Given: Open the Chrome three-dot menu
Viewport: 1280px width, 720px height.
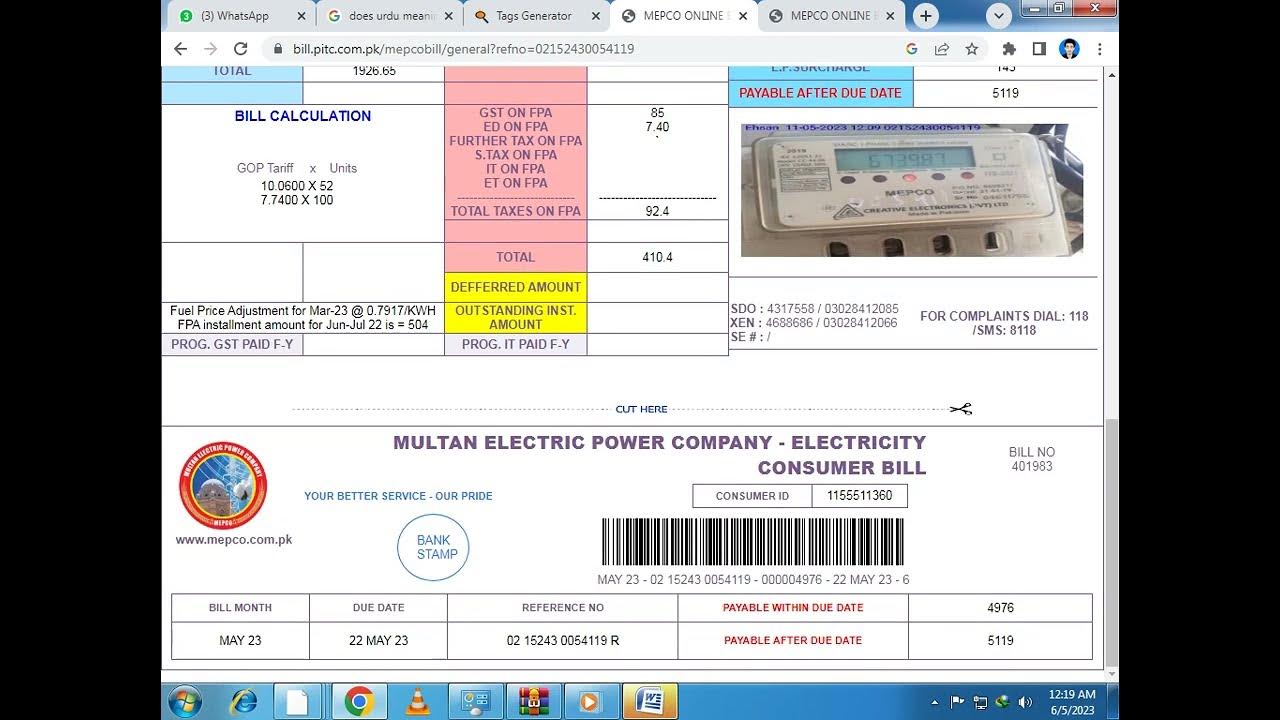Looking at the screenshot, I should coord(1100,48).
